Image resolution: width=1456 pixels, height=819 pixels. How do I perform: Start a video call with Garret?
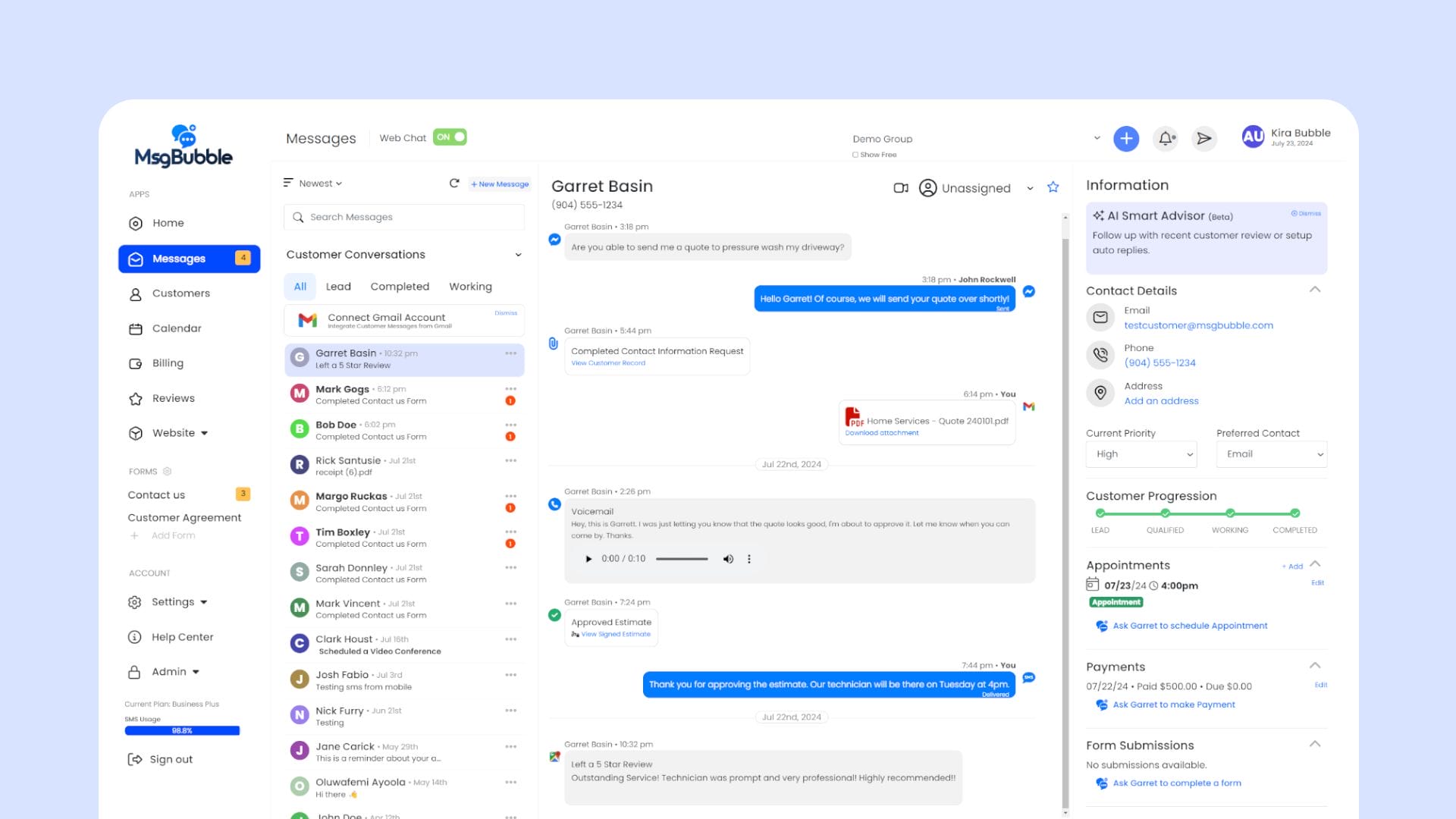901,188
